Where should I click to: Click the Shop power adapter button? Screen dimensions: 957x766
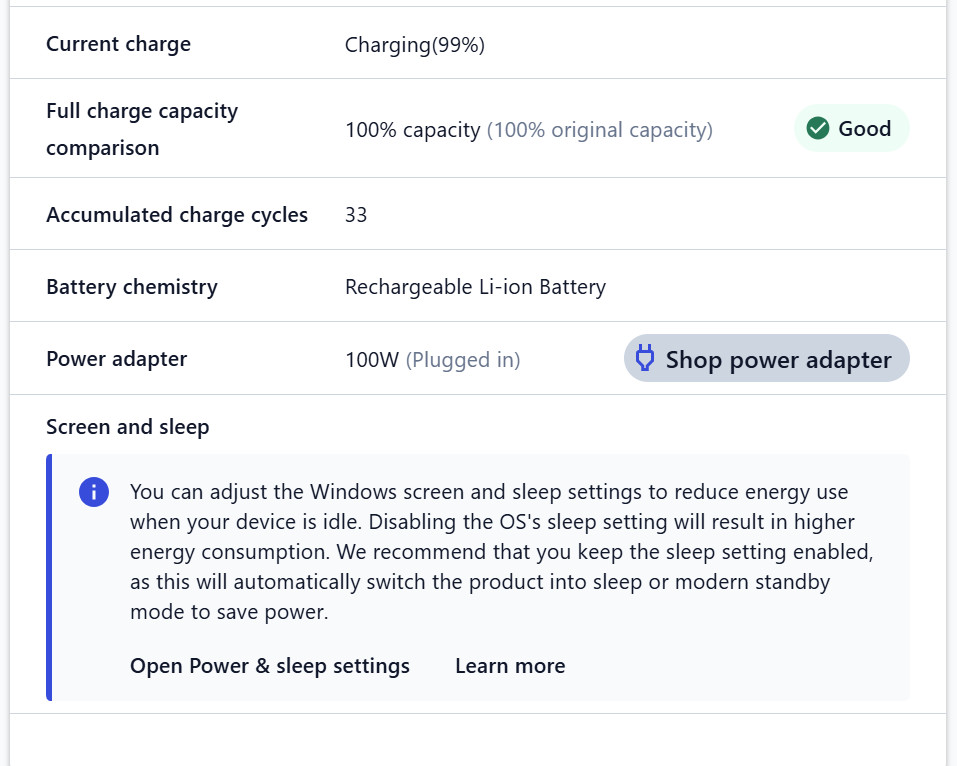point(767,358)
